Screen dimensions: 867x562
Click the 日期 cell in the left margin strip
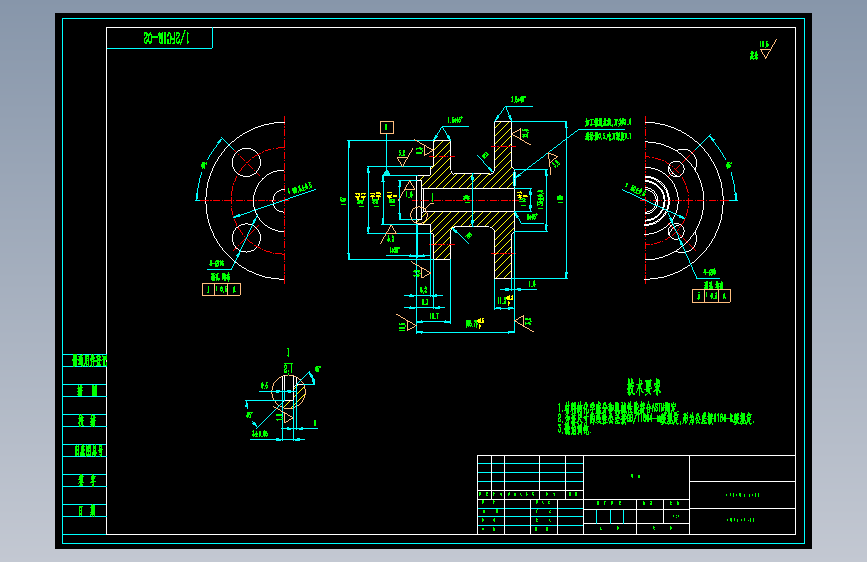[x=85, y=511]
